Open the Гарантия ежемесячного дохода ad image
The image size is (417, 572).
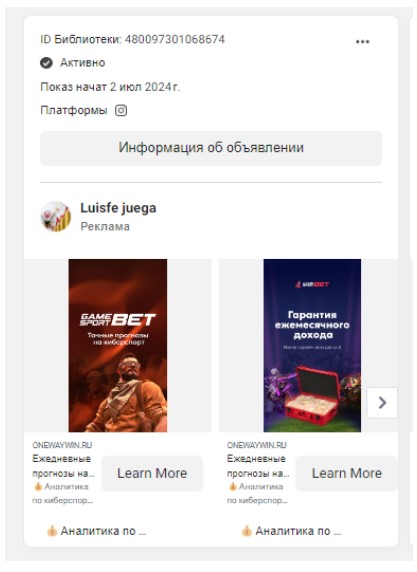pos(312,345)
